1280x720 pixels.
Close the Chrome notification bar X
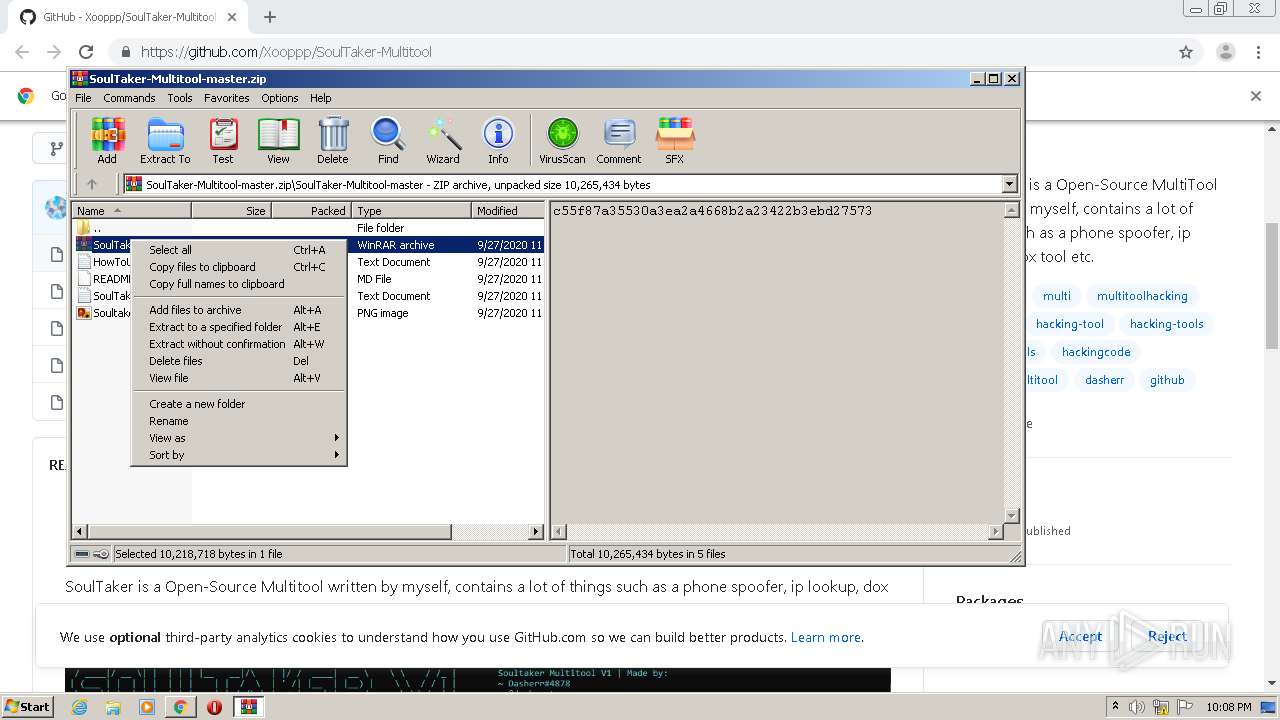click(x=1256, y=96)
